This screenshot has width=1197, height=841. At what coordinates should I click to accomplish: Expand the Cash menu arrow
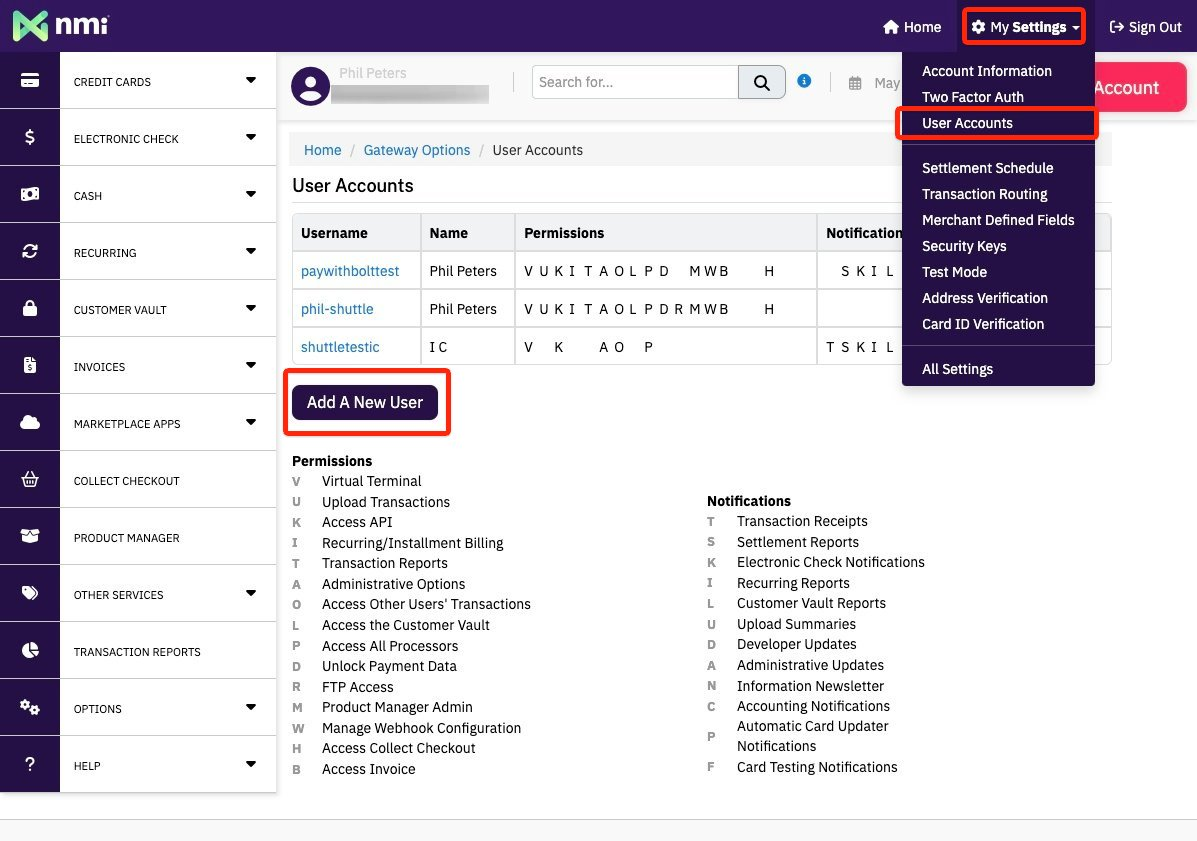click(250, 194)
